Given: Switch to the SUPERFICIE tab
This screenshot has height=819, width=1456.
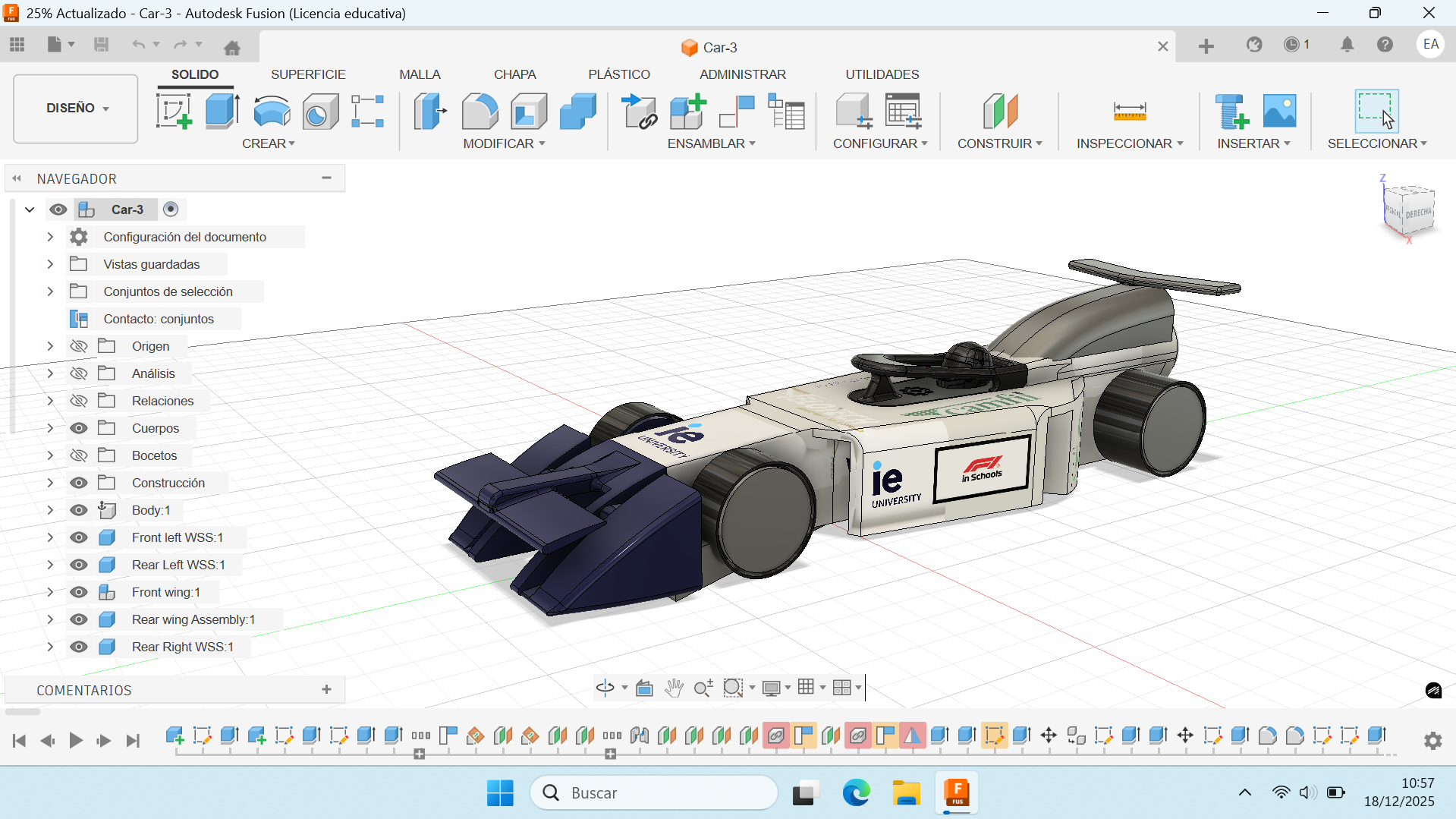Looking at the screenshot, I should pyautogui.click(x=308, y=74).
